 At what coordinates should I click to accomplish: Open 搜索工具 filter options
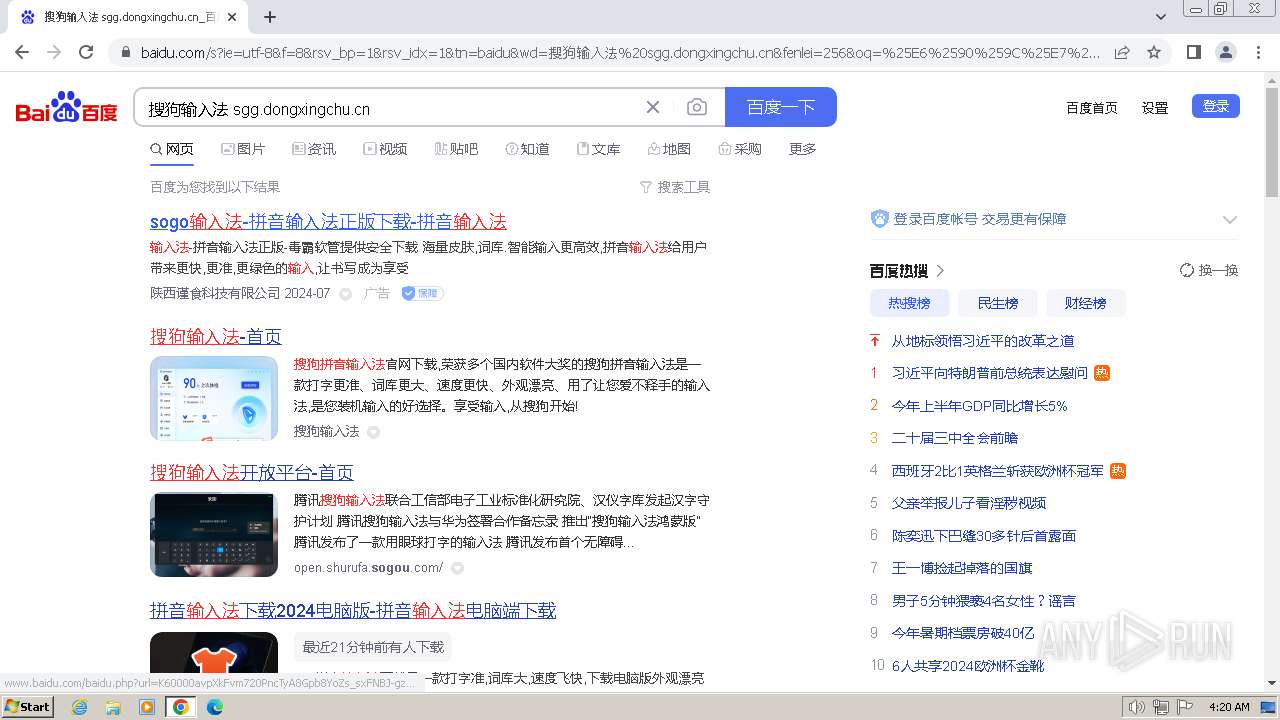(675, 187)
